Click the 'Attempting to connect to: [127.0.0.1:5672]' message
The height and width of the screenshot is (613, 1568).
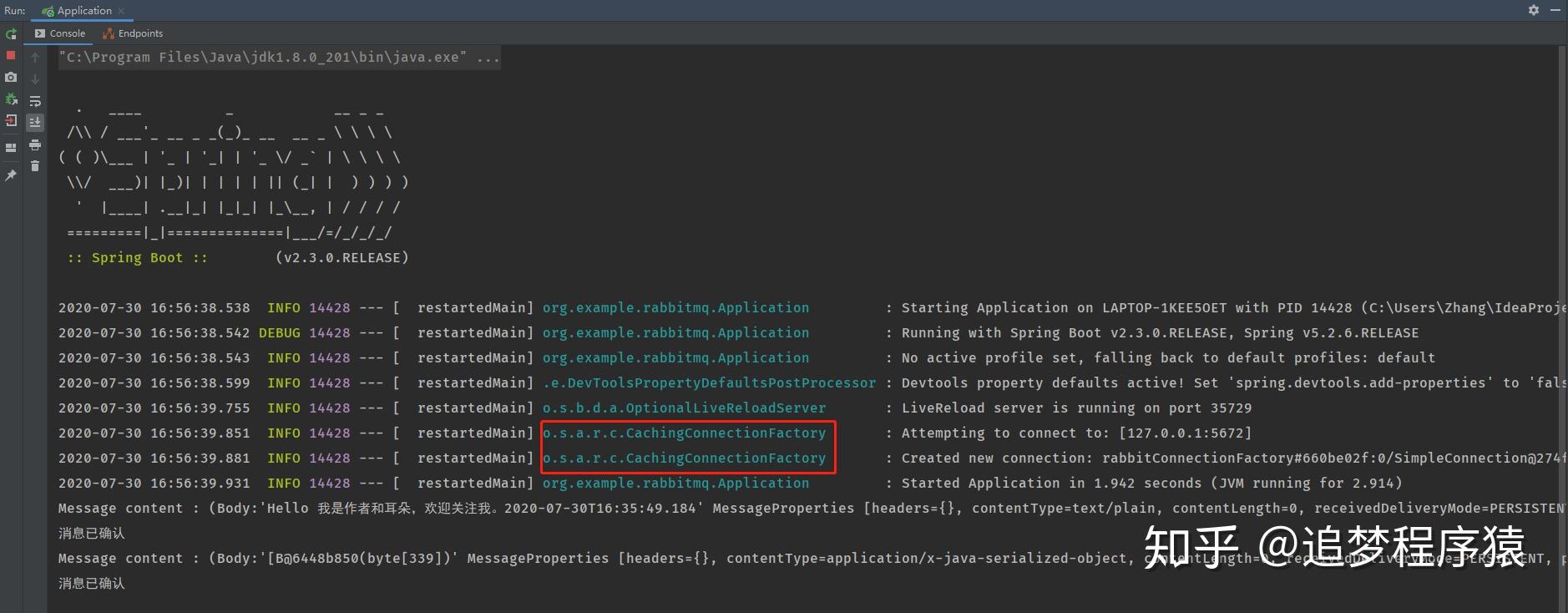coord(1076,433)
